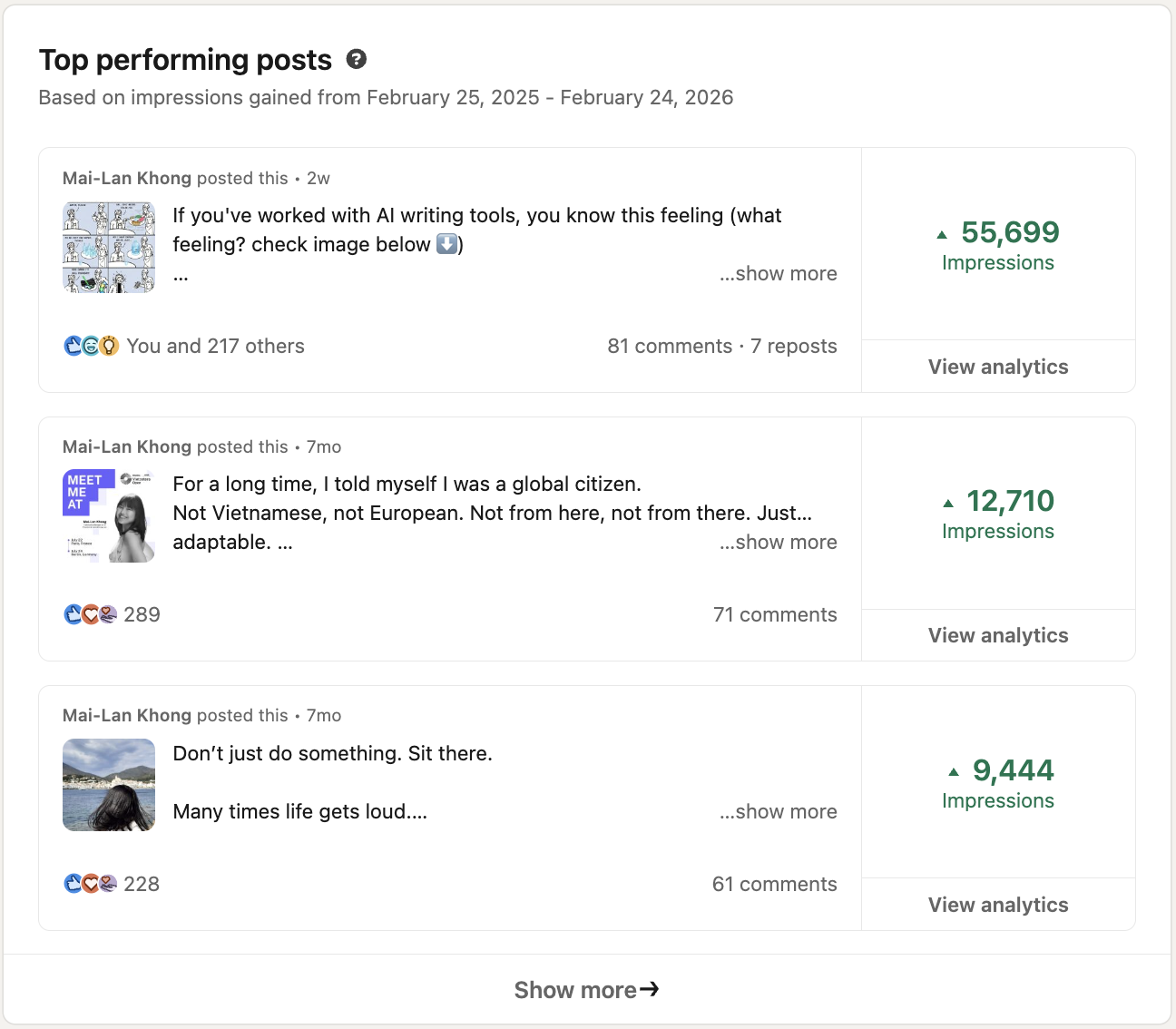Click the laughing Funny reaction icon on first post

tap(91, 346)
